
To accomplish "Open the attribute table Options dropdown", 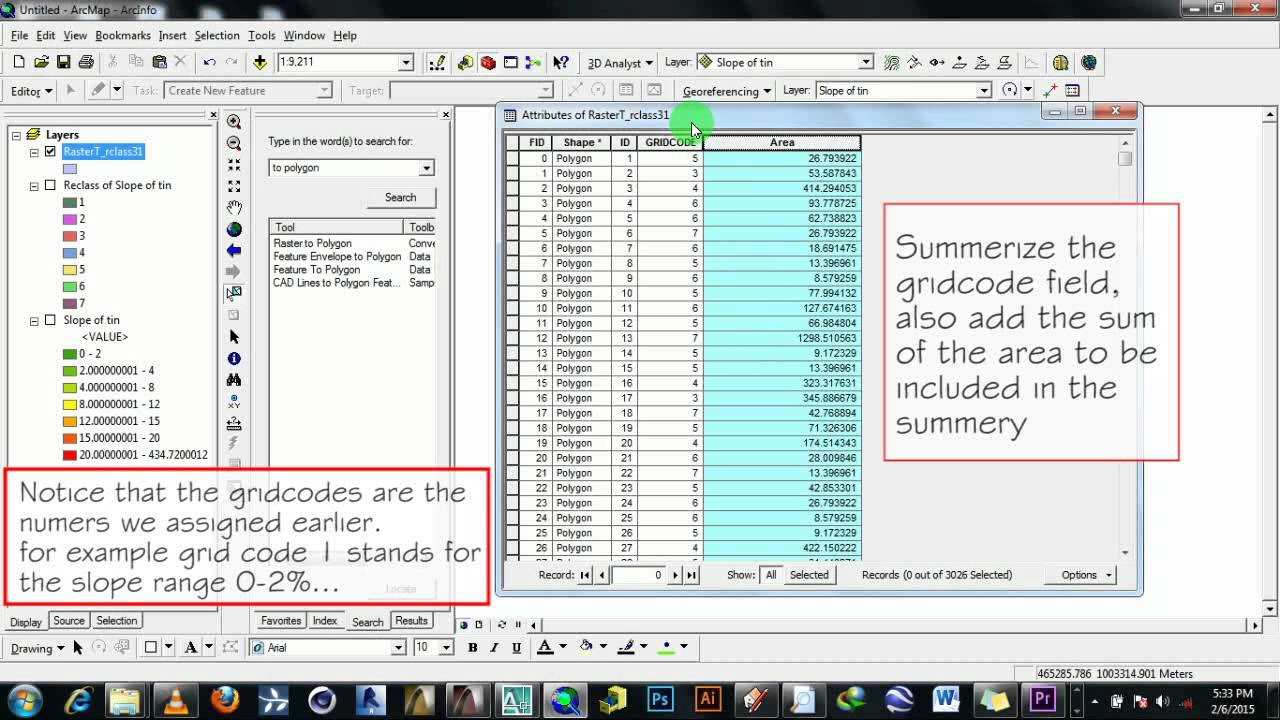I will 1085,575.
